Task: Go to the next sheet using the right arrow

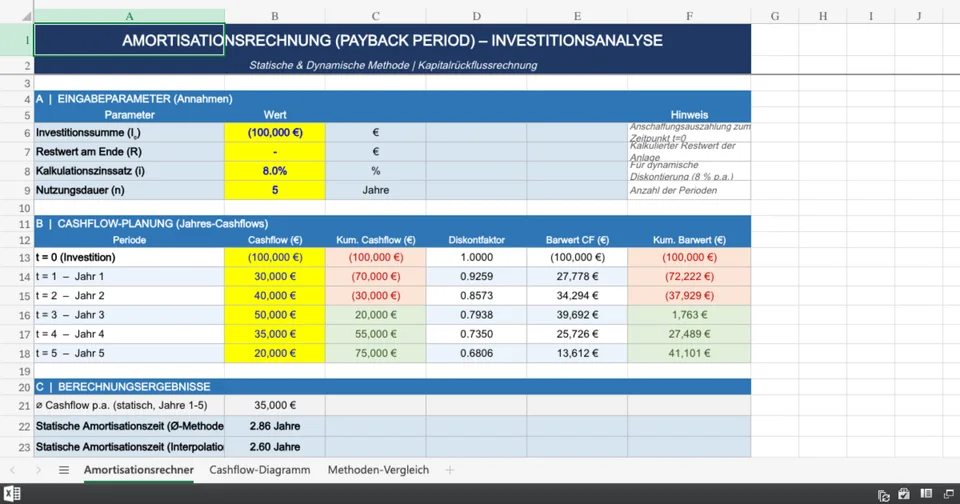Action: (x=38, y=470)
